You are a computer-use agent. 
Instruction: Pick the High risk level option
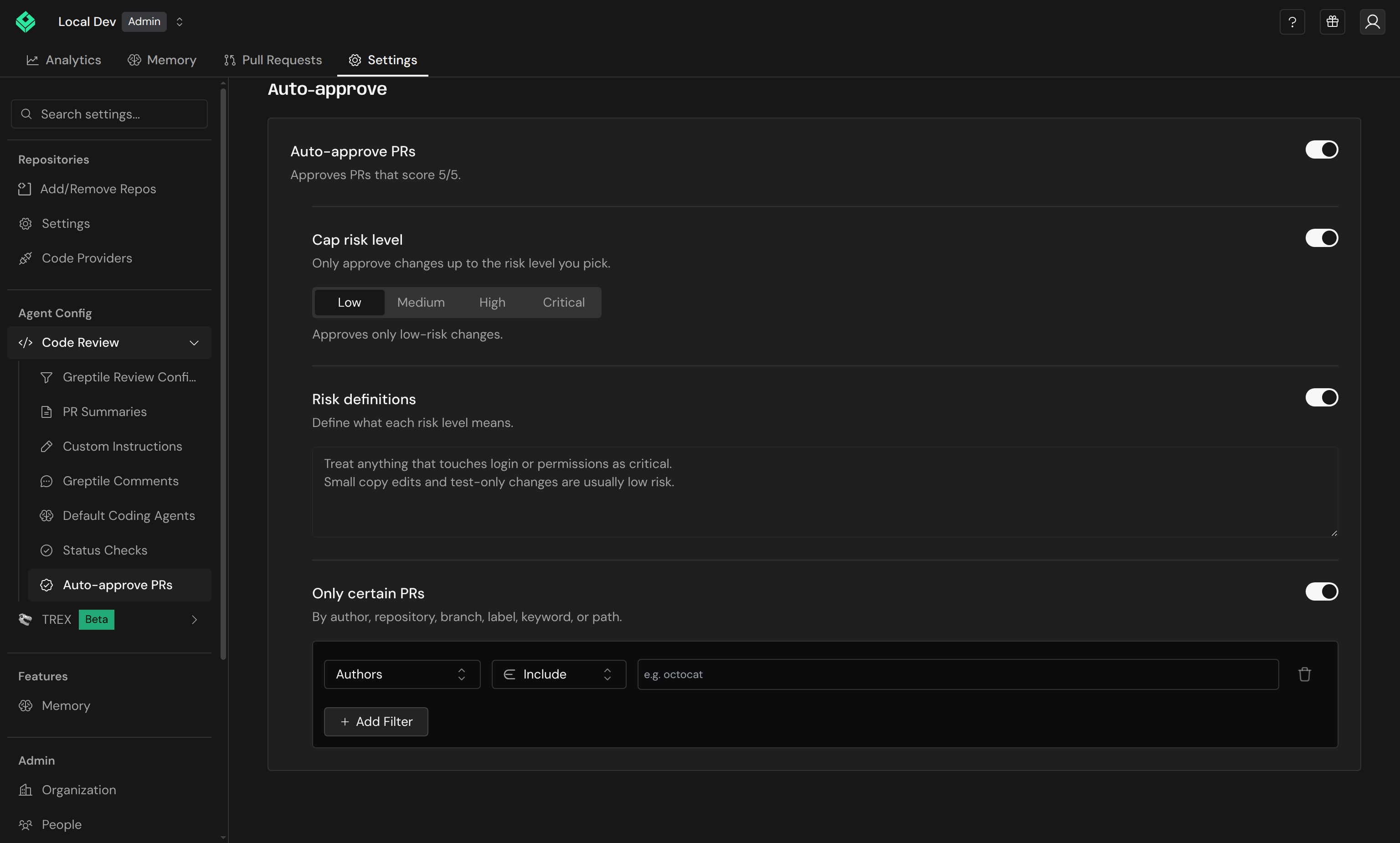492,302
